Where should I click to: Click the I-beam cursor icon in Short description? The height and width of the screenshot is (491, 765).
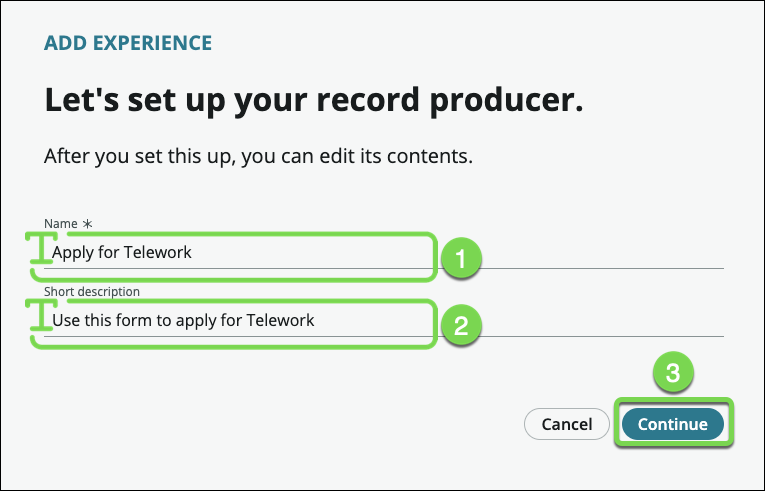[x=37, y=320]
